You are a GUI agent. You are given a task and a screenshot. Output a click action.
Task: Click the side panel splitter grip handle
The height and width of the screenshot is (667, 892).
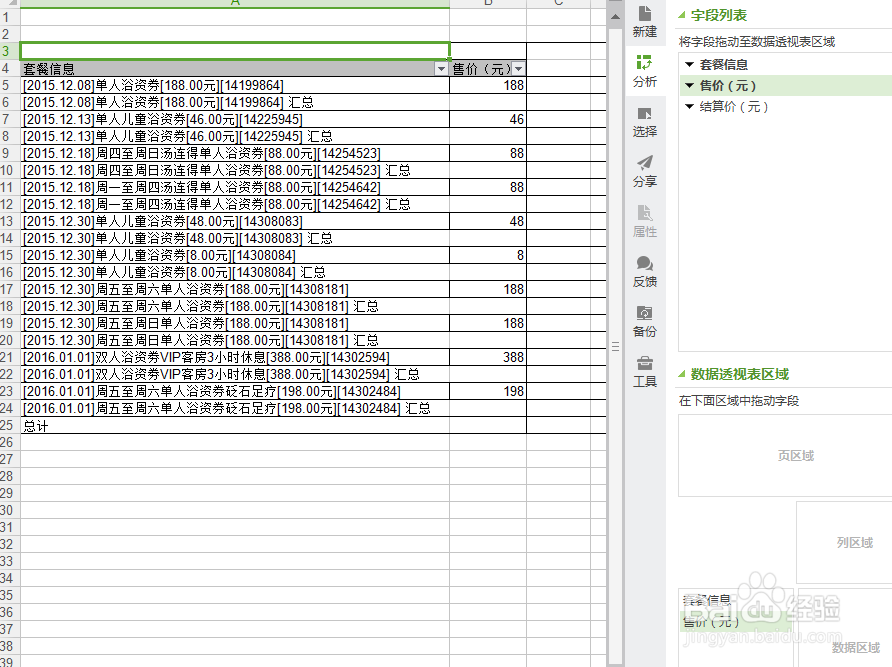(615, 346)
